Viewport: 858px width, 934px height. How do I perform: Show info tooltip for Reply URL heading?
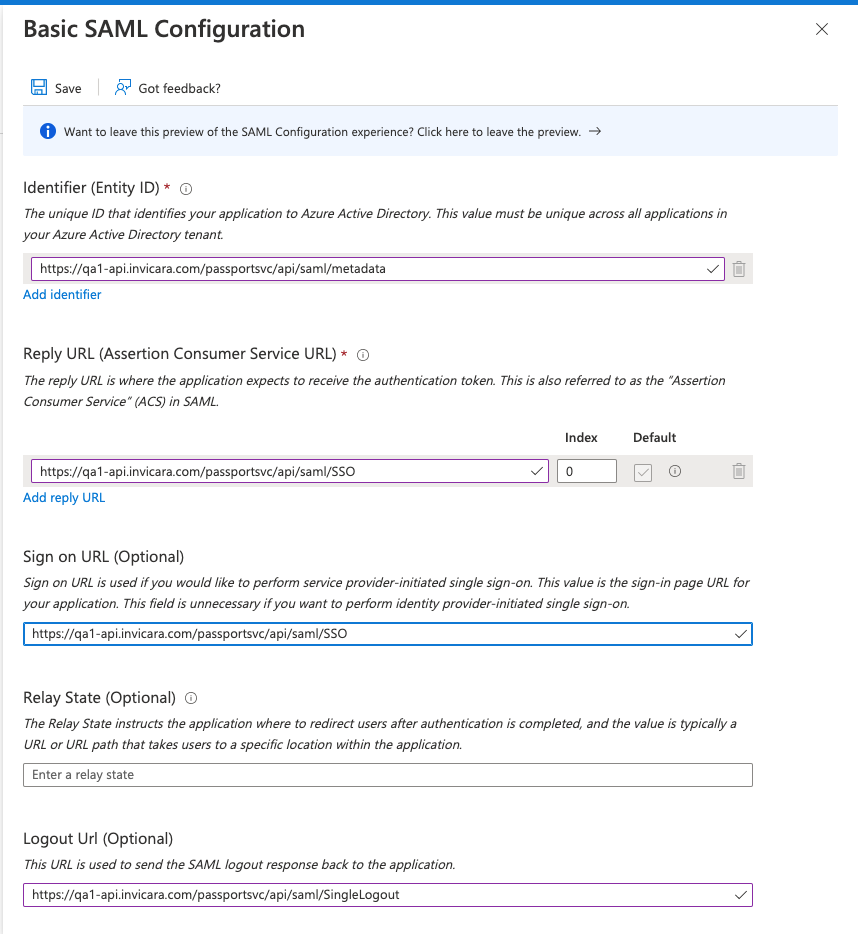coord(363,354)
